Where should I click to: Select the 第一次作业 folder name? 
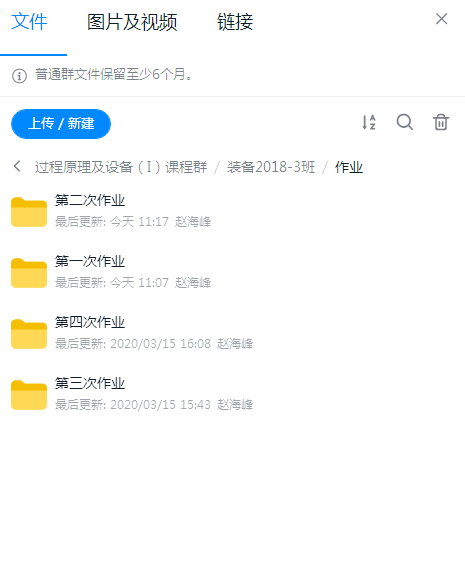pyautogui.click(x=90, y=261)
